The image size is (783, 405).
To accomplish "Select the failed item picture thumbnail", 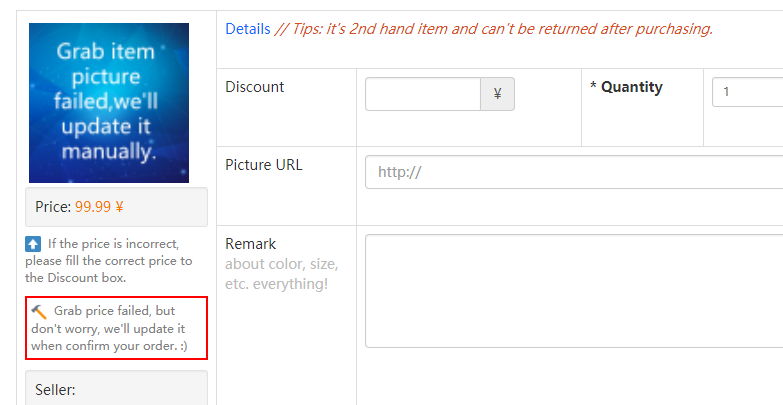I will [x=109, y=103].
